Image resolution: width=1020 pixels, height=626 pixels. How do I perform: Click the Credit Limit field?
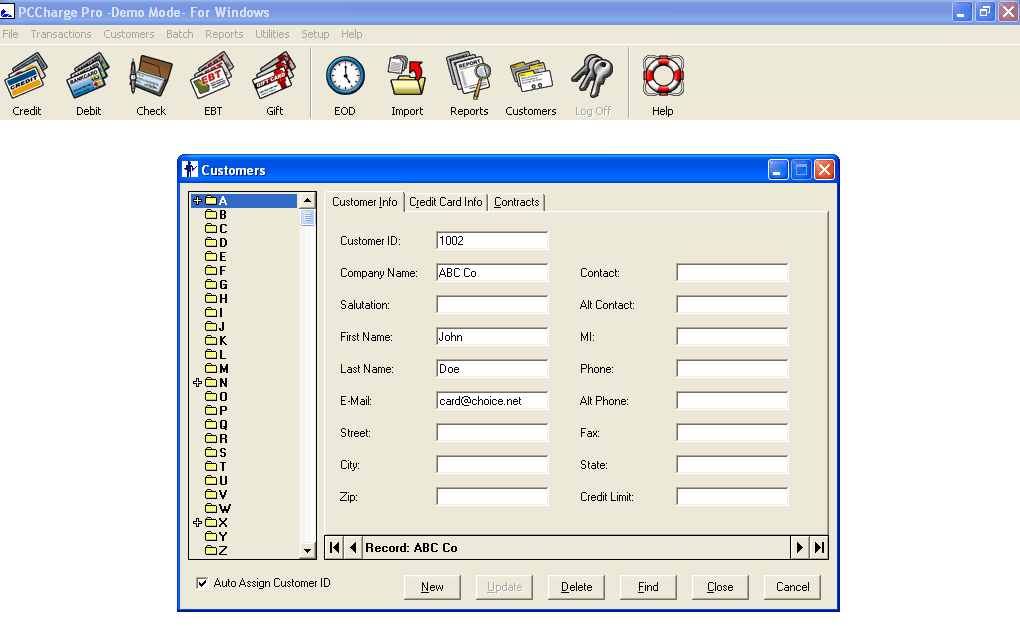click(x=732, y=497)
